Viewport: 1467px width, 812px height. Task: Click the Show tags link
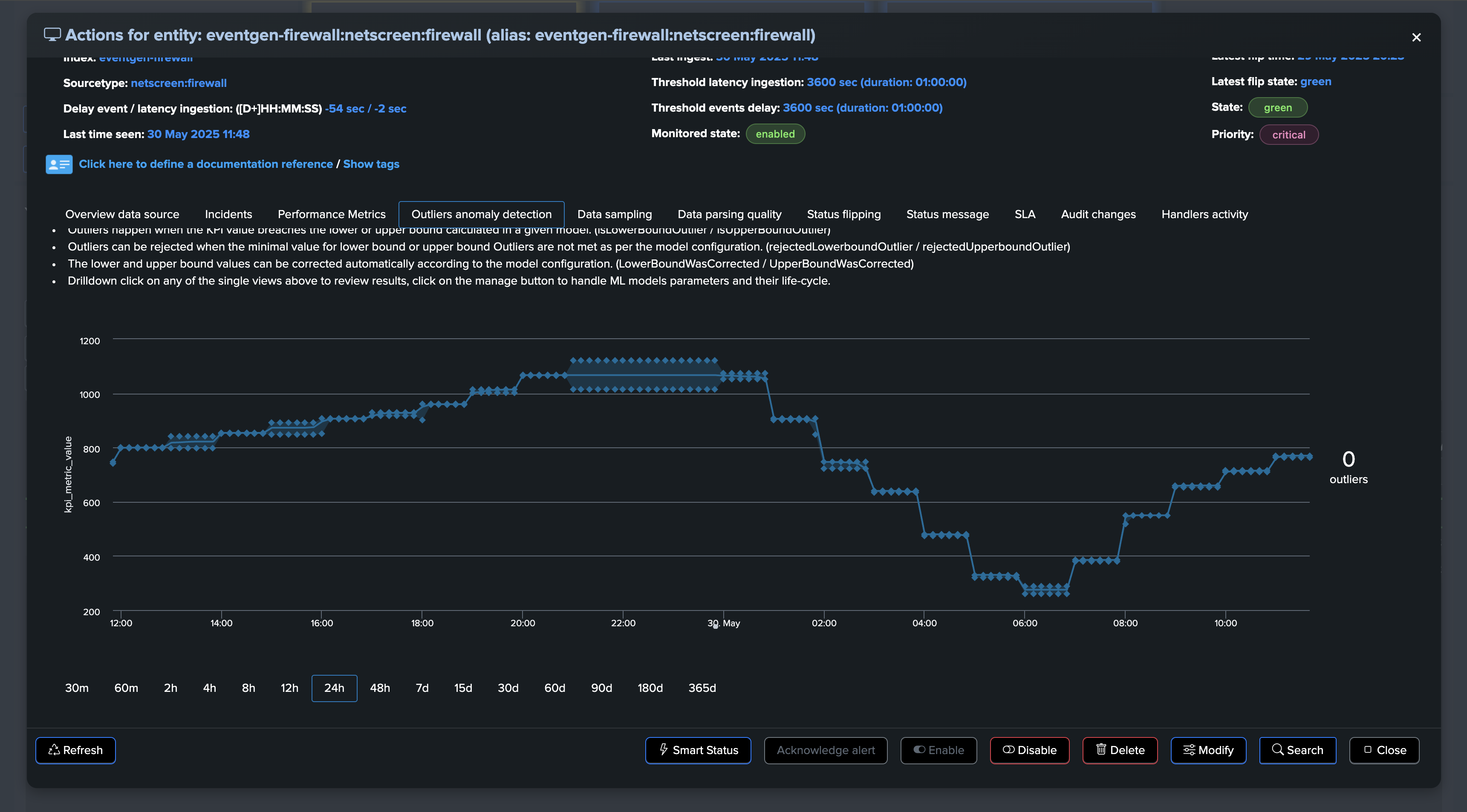tap(371, 164)
